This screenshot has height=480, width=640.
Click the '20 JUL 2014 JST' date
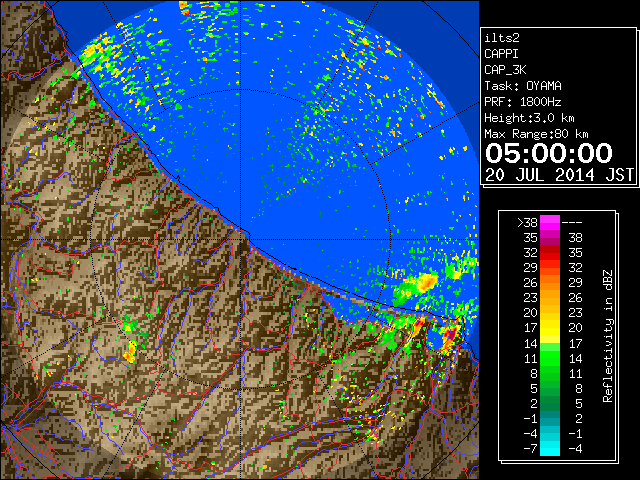pos(559,175)
